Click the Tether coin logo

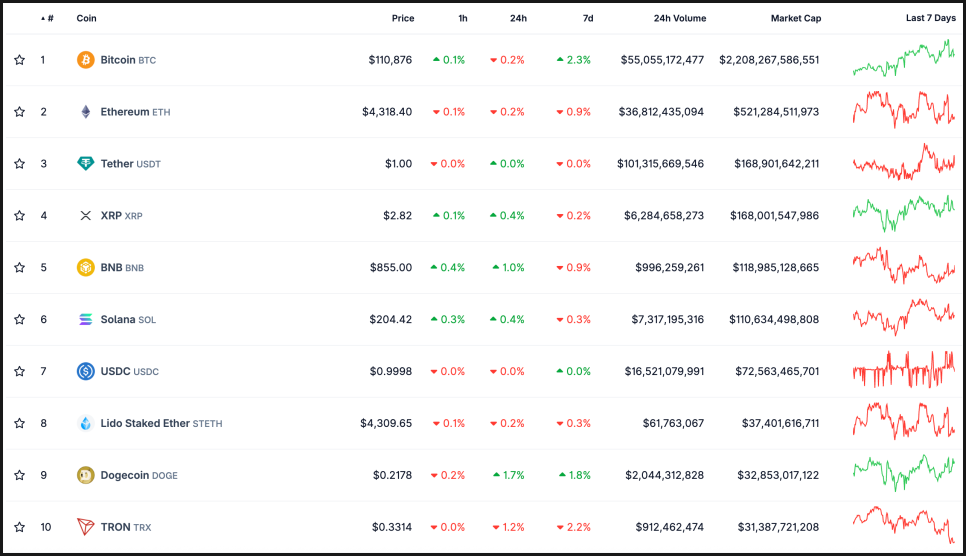pos(86,163)
